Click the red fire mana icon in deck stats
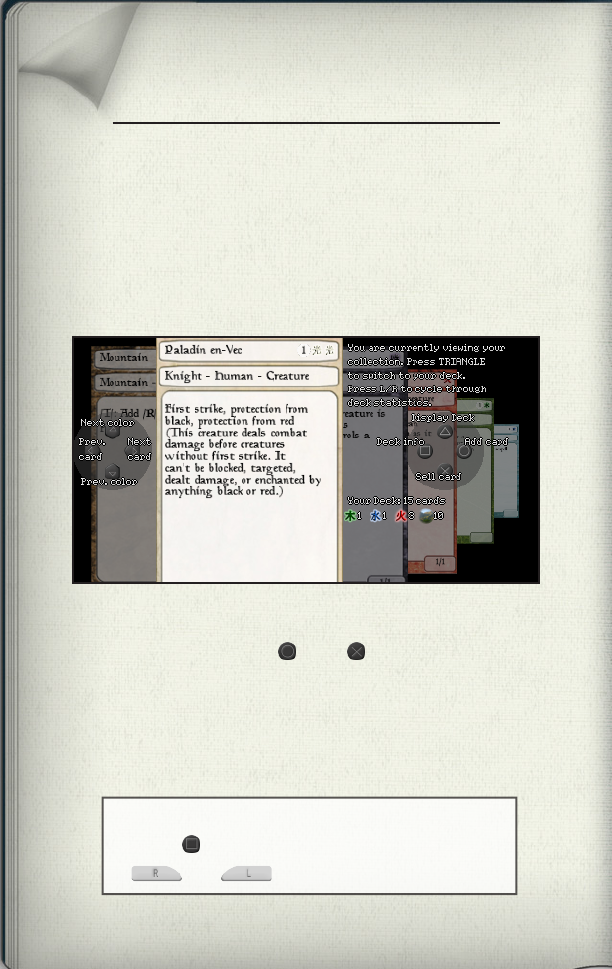The image size is (612, 969). coord(401,515)
